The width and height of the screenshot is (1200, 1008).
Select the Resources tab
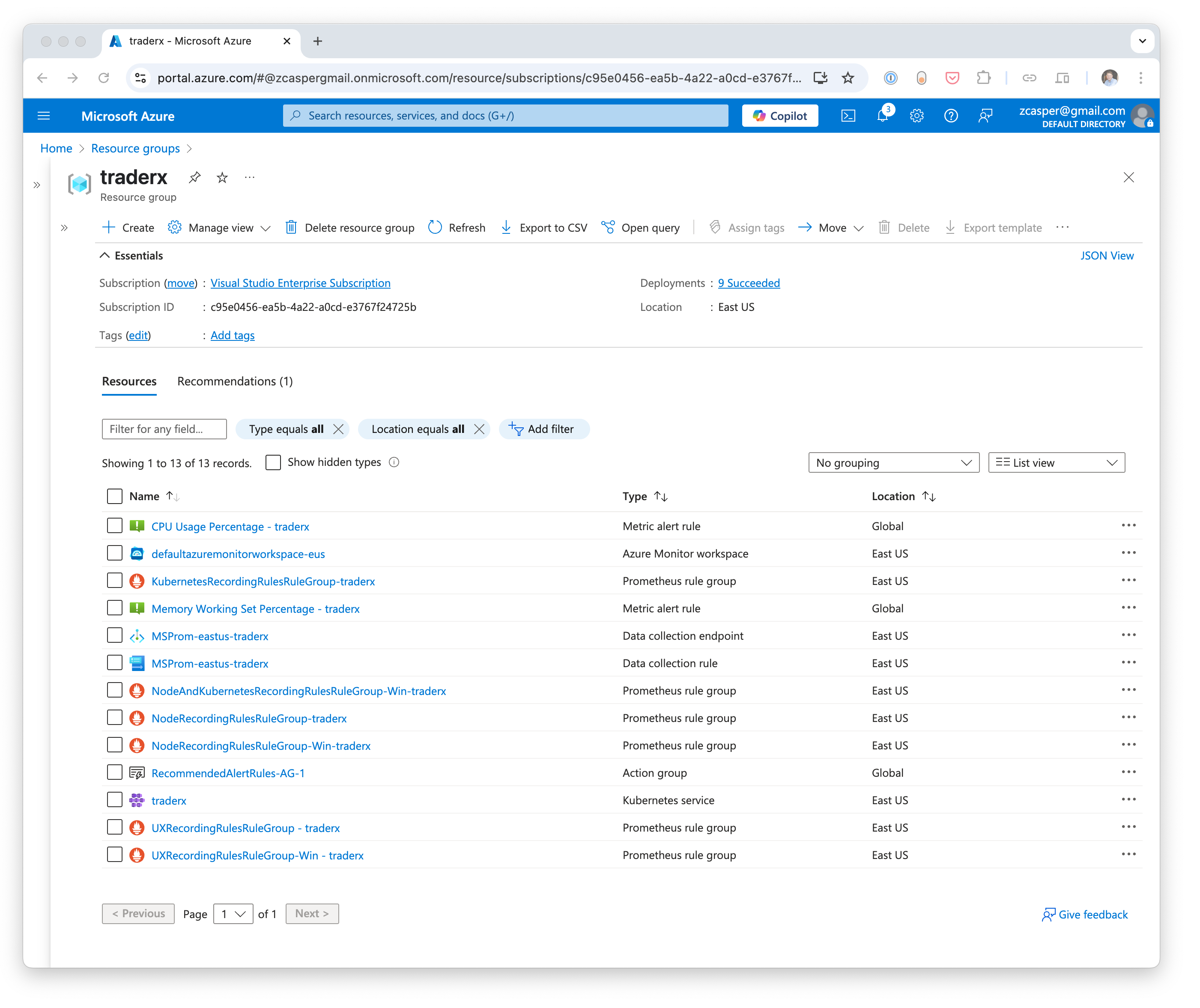click(x=129, y=382)
